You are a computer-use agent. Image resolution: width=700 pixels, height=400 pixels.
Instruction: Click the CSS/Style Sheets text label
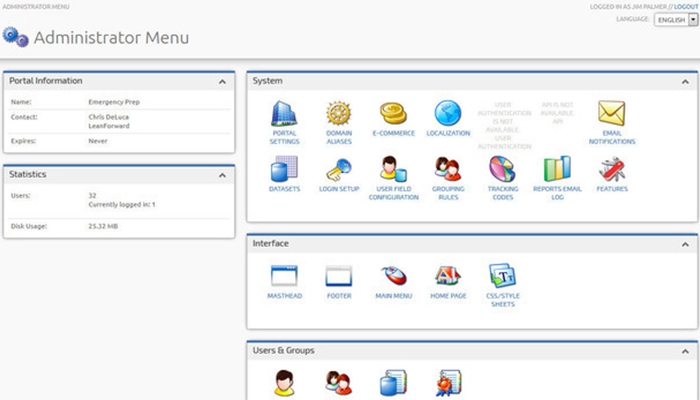(x=503, y=300)
